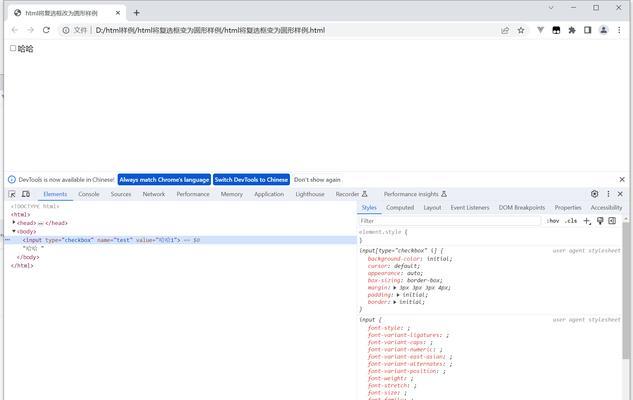Expand the border shorthand property
The width and height of the screenshot is (633, 400).
395,302
